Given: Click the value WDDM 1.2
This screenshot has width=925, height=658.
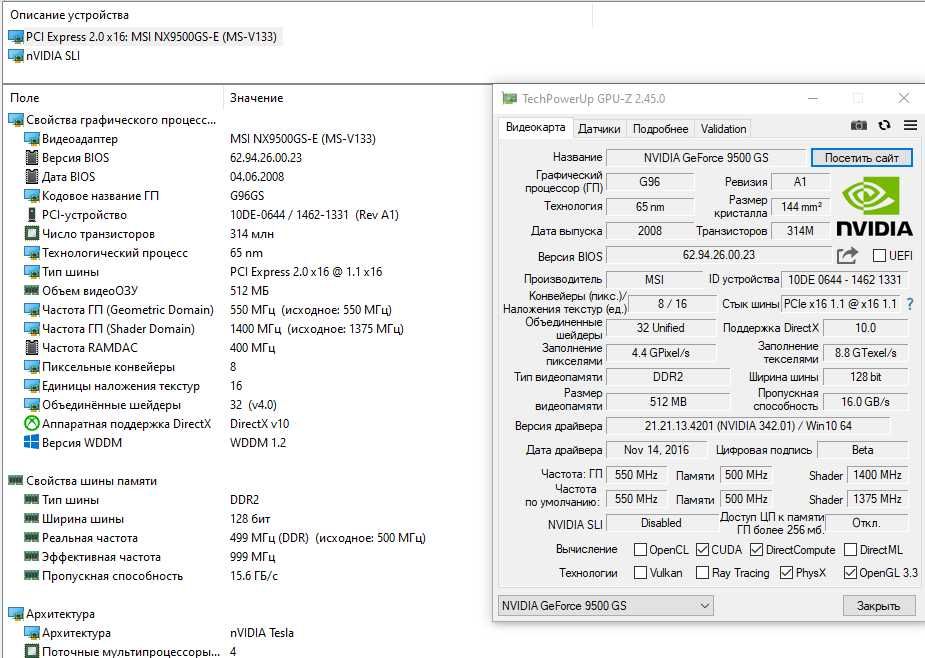Looking at the screenshot, I should 258,443.
